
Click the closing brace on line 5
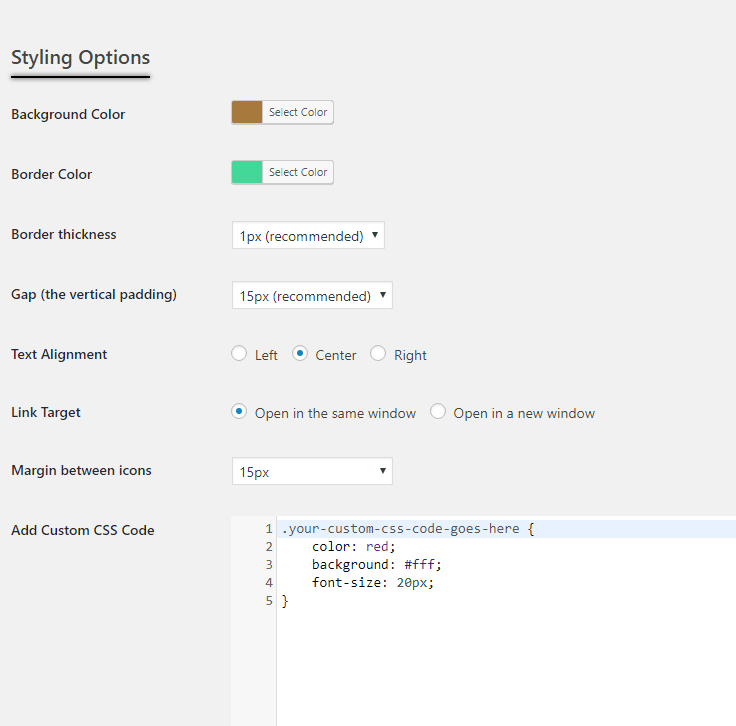(x=285, y=601)
